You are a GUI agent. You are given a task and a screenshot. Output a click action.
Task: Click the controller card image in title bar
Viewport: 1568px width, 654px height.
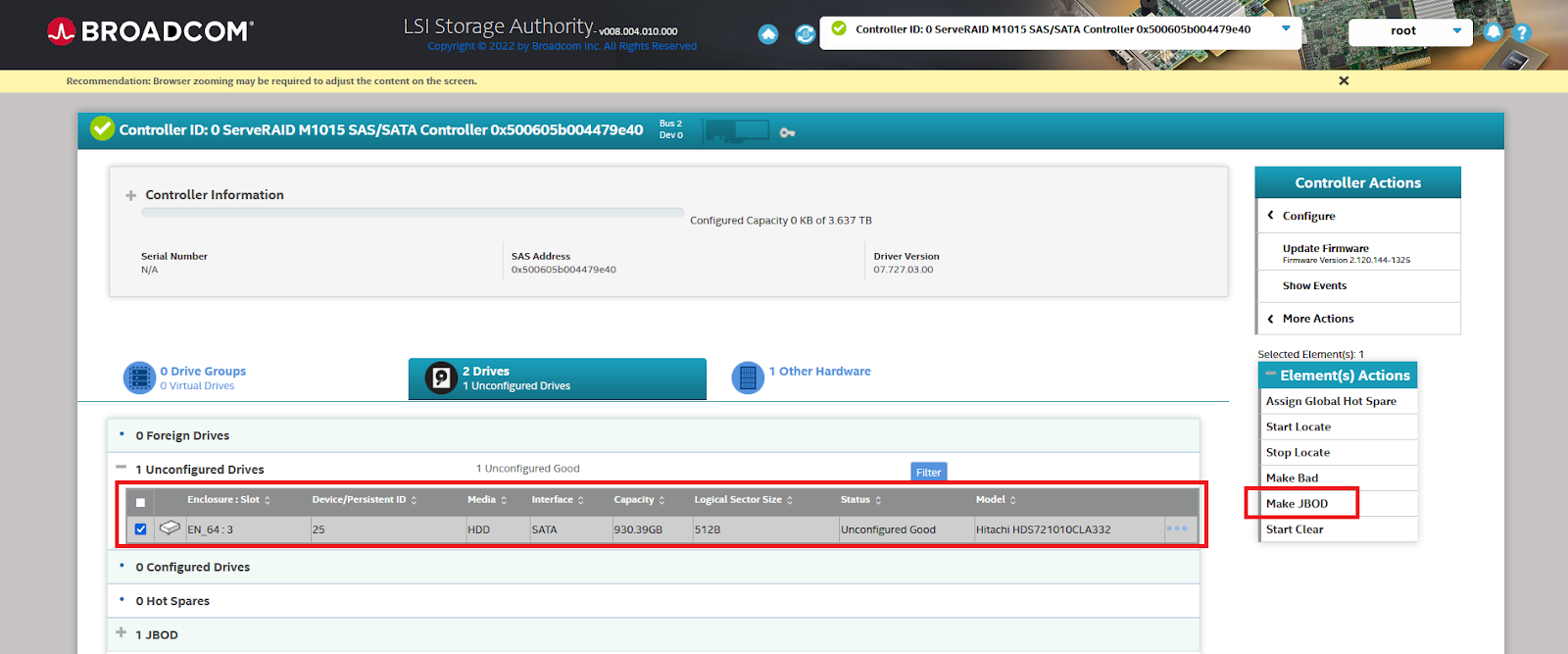[737, 131]
